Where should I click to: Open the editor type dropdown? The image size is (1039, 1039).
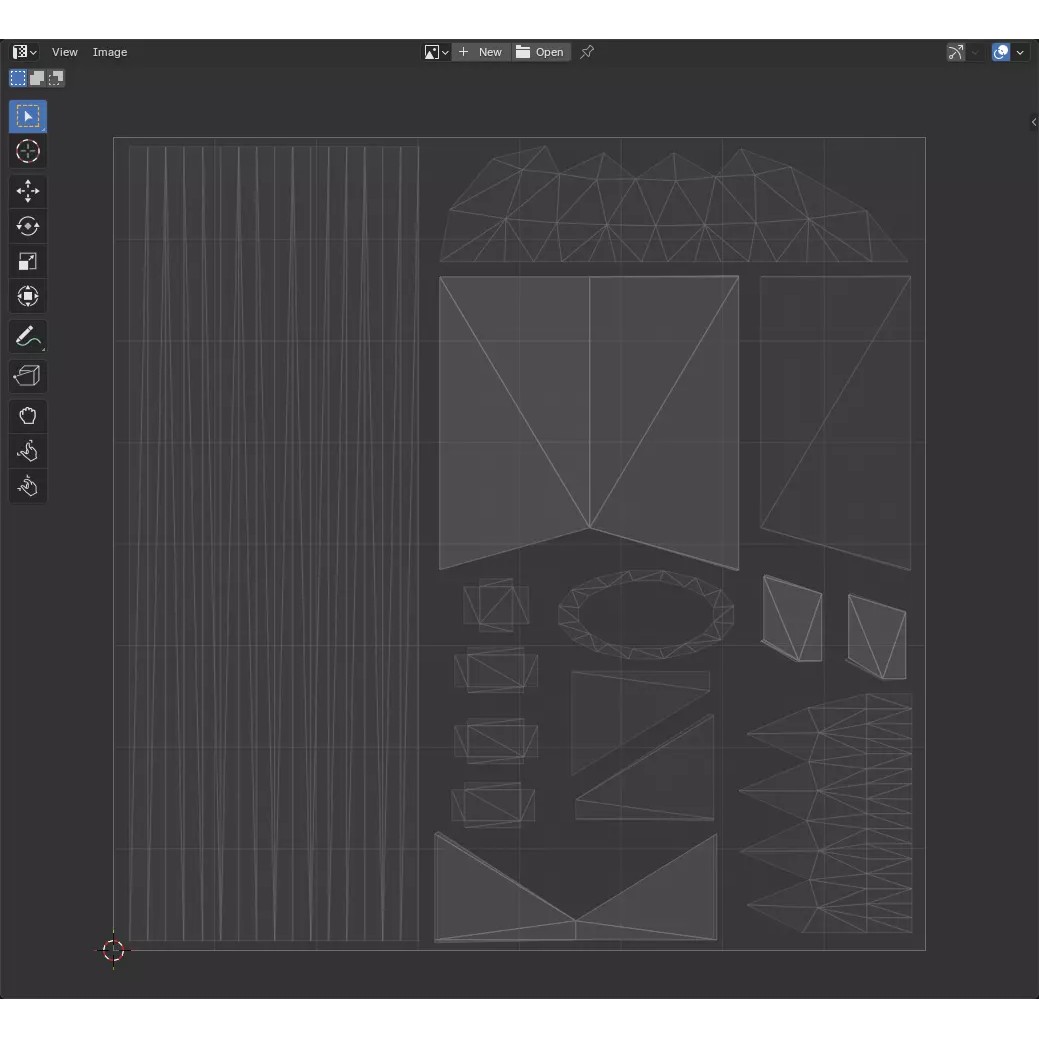[x=24, y=52]
